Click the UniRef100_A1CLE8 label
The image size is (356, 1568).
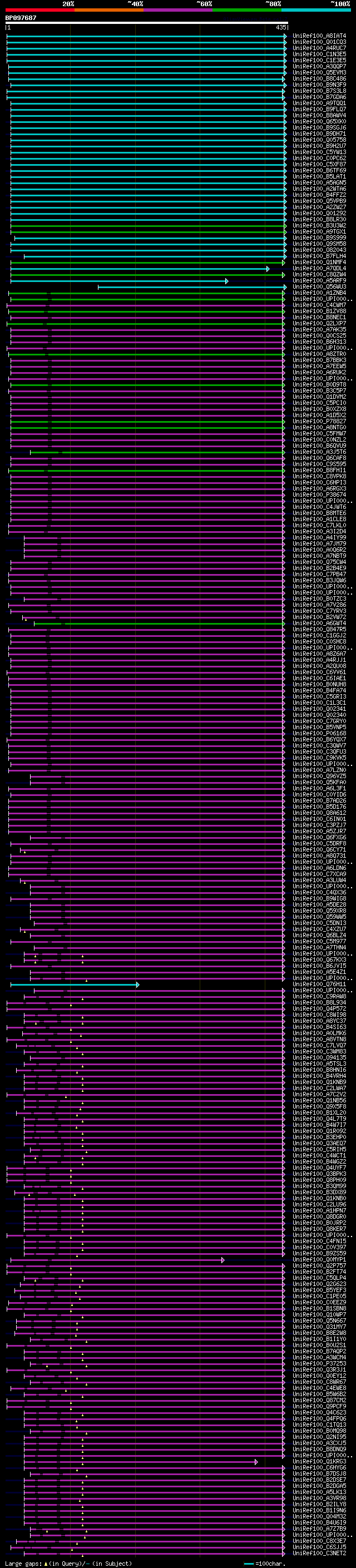pos(319,519)
